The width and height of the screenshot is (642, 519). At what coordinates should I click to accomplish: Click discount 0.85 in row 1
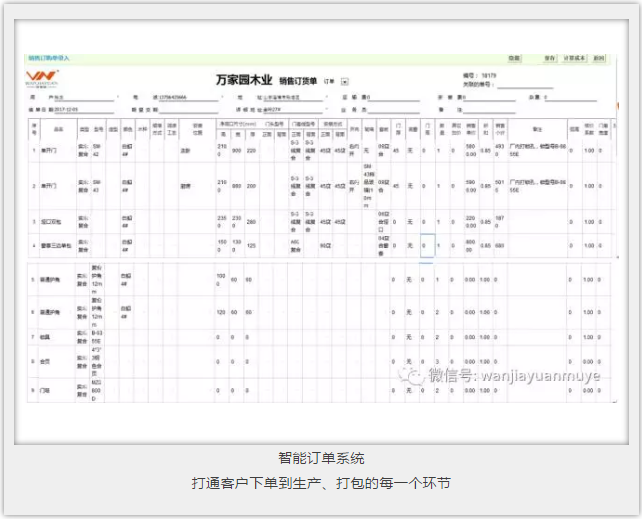(486, 151)
